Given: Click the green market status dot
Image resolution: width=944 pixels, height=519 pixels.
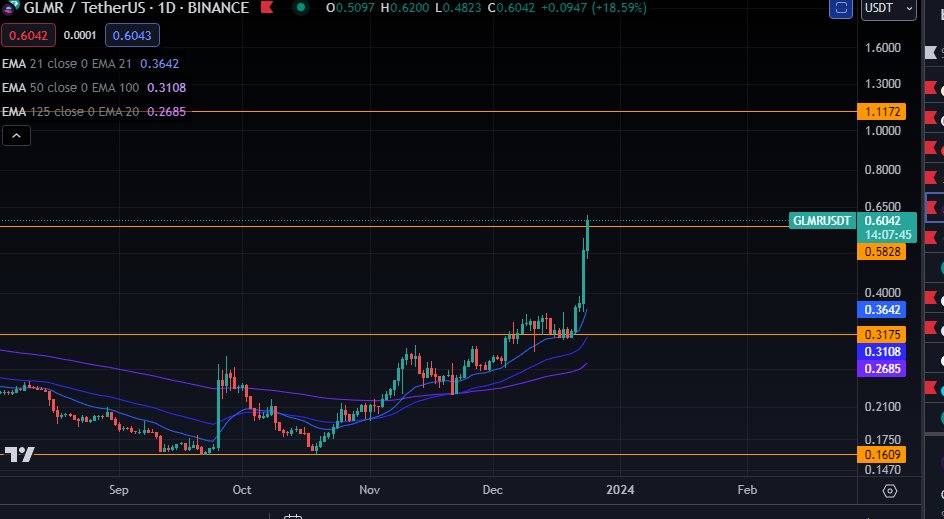Looking at the screenshot, I should coord(300,8).
